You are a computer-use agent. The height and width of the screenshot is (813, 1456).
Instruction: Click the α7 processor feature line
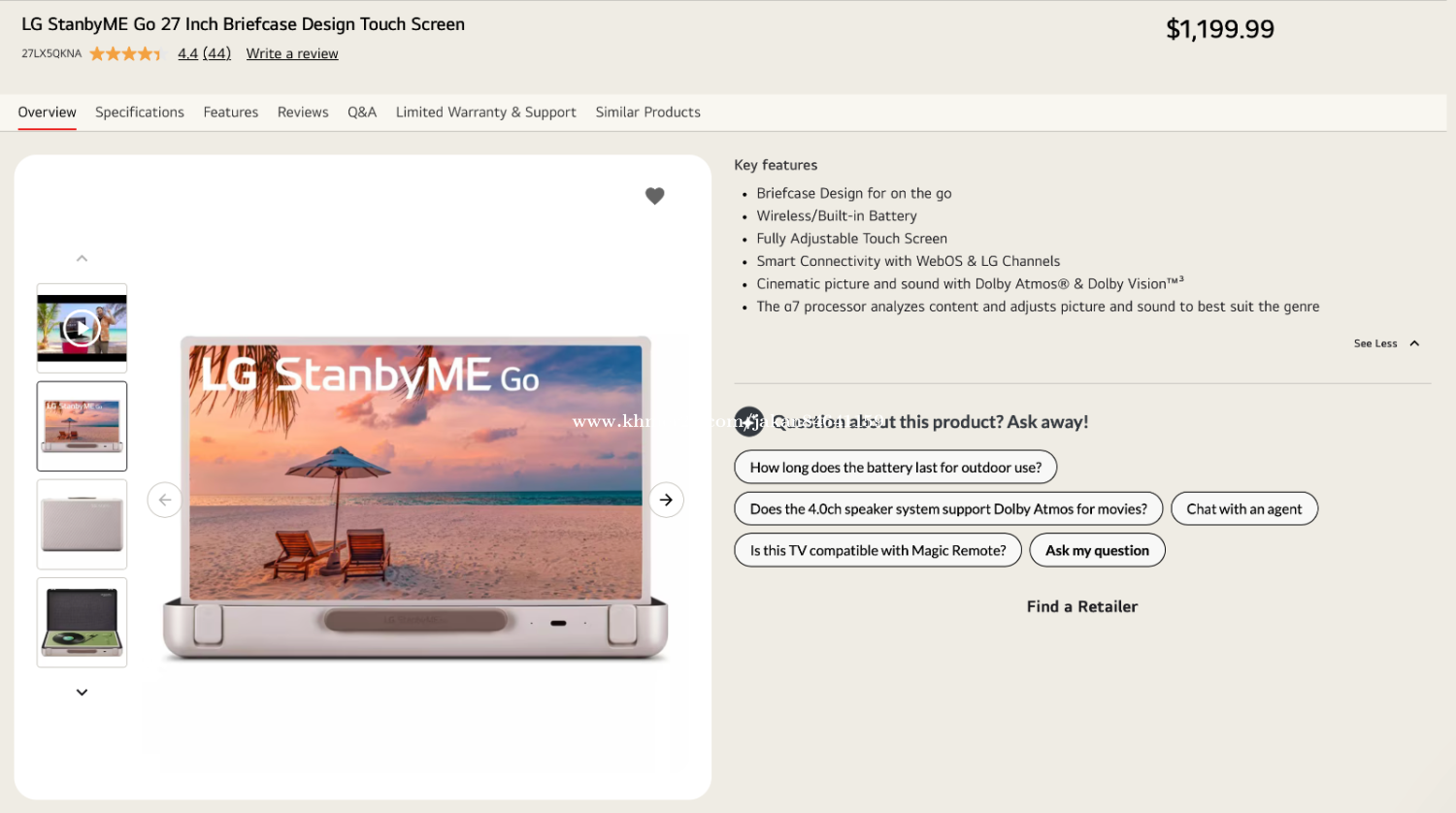click(1038, 307)
